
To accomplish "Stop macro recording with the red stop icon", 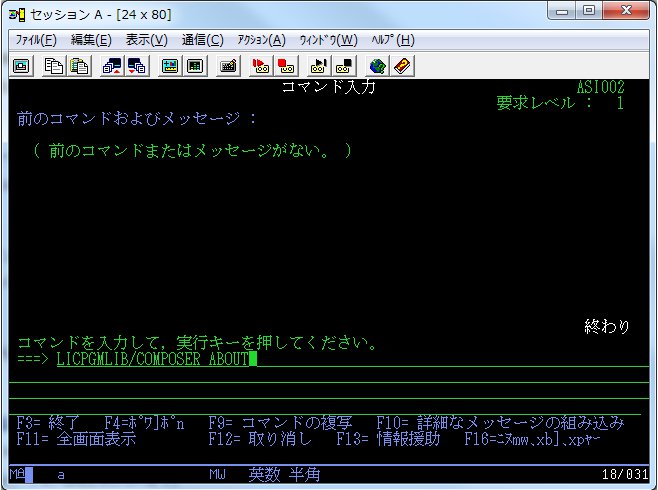I will [286, 66].
